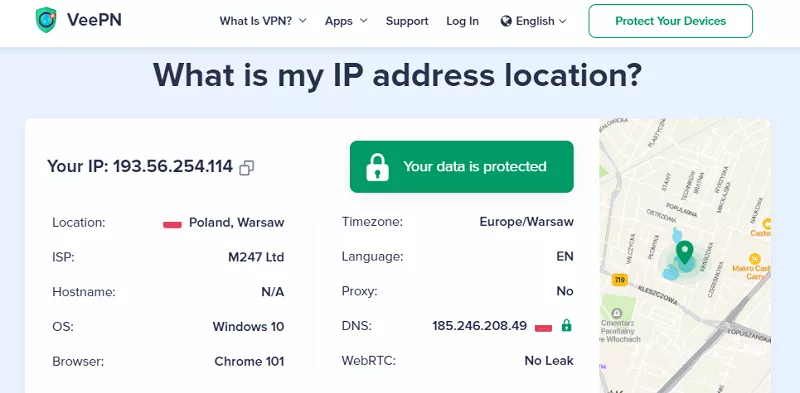Image resolution: width=800 pixels, height=393 pixels.
Task: Expand the What Is VPN? menu
Action: click(263, 21)
